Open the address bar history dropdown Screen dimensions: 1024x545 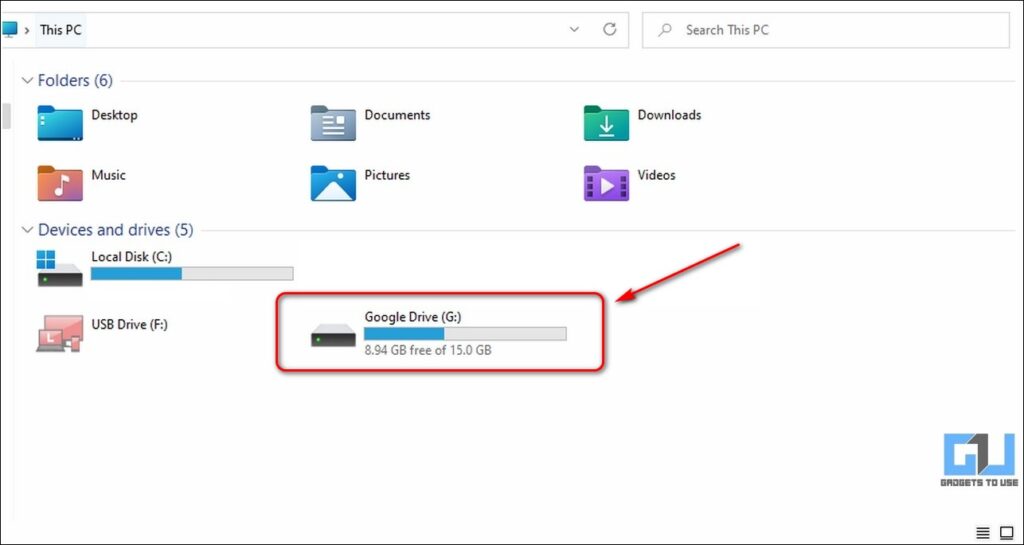(x=574, y=29)
